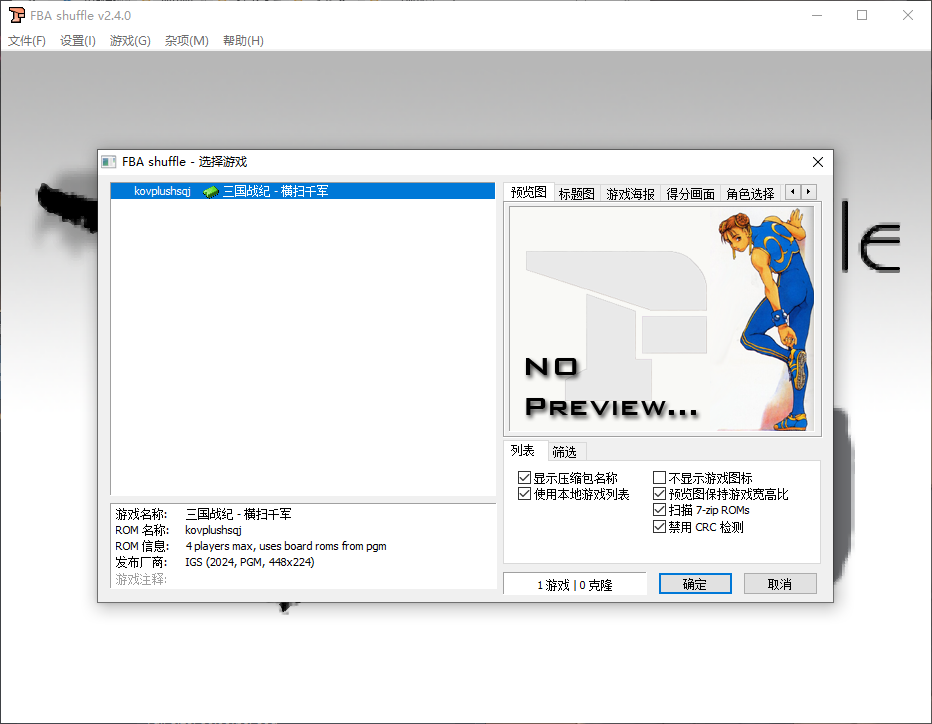Toggle 预览图保持游戏宽高比 checkbox

click(x=658, y=492)
